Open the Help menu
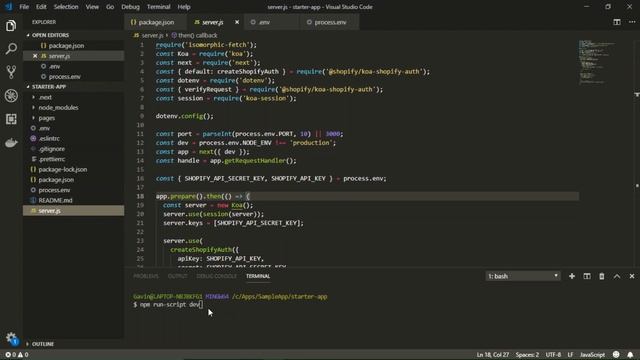 point(184,7)
